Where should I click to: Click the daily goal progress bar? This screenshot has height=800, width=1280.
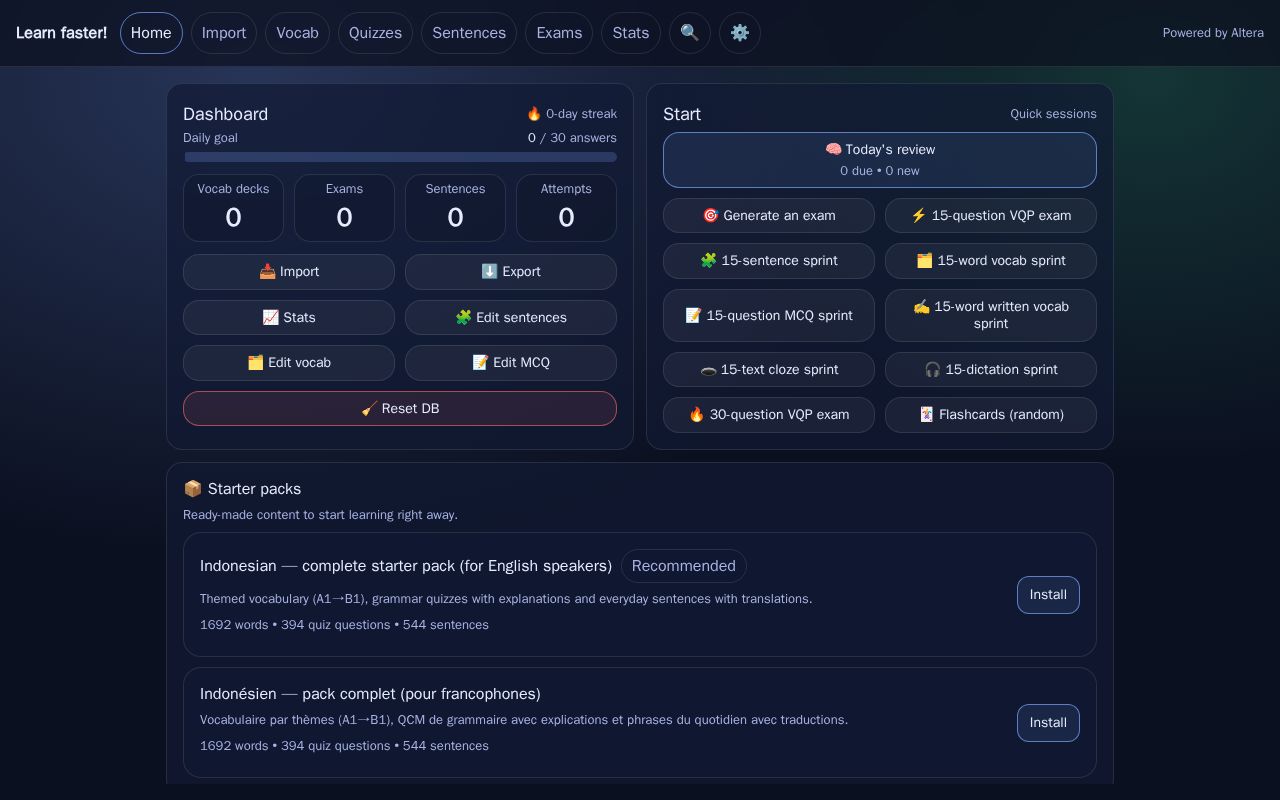(x=400, y=157)
